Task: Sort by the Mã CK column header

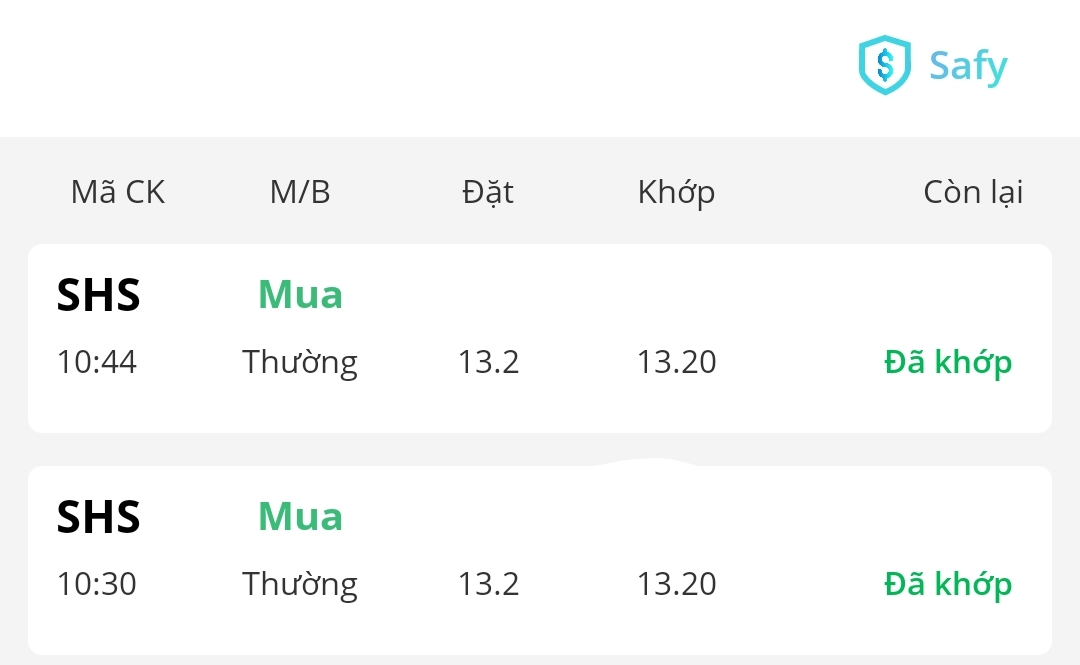Action: (118, 192)
